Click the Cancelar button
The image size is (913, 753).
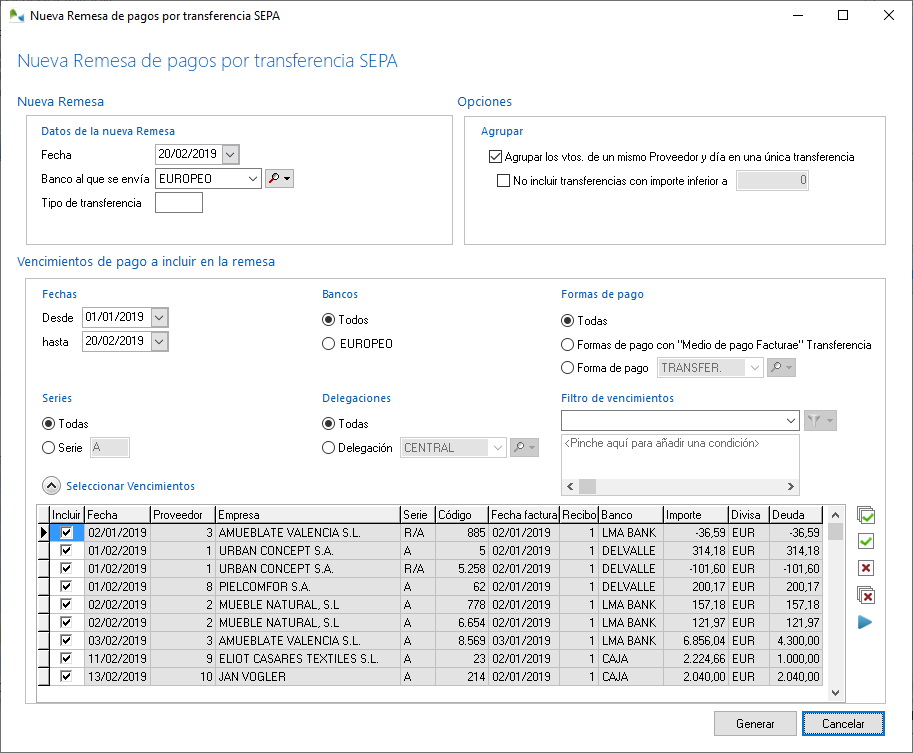pyautogui.click(x=843, y=723)
